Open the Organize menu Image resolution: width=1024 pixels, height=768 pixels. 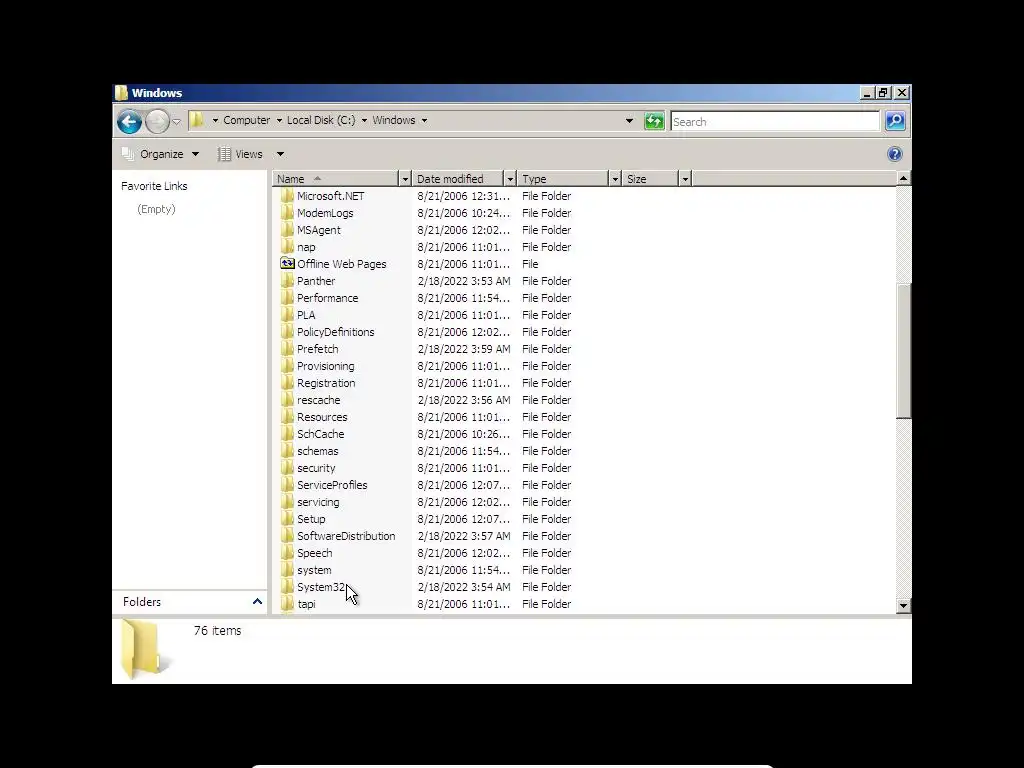coord(161,154)
